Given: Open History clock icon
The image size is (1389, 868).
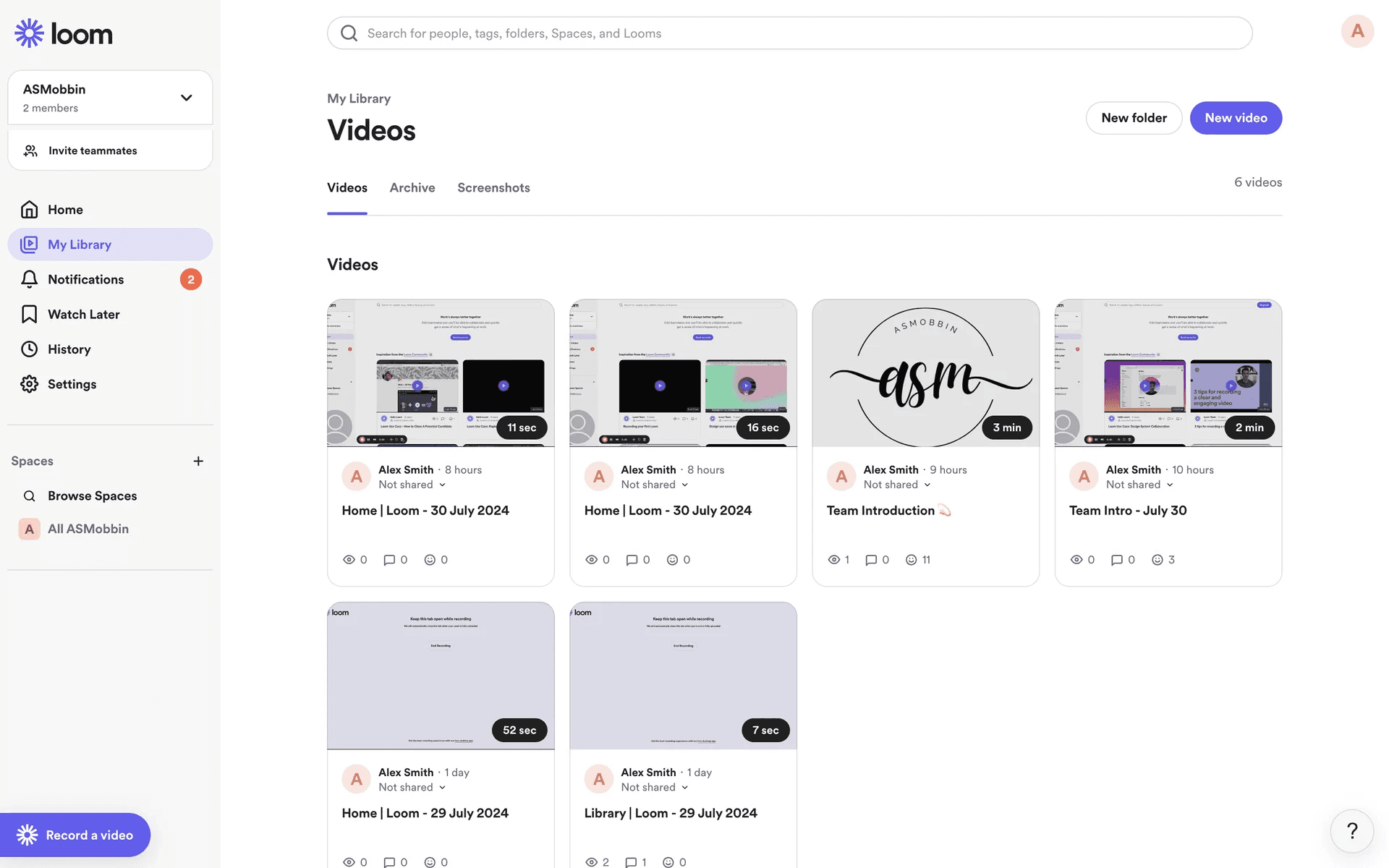Looking at the screenshot, I should (29, 349).
